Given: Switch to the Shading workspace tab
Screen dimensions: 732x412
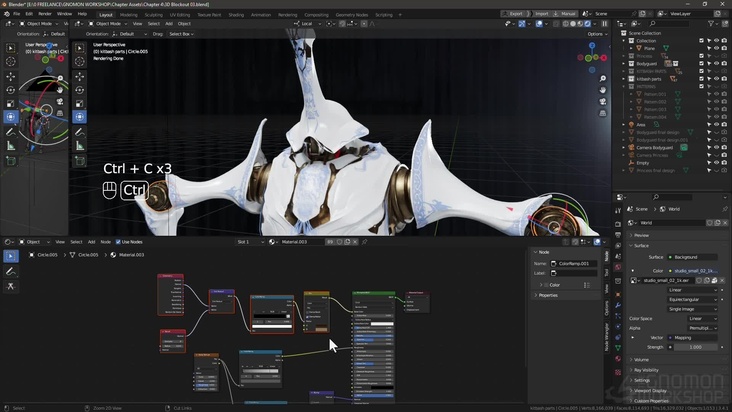Looking at the screenshot, I should 236,15.
